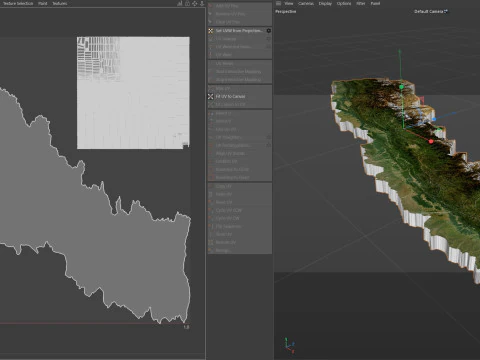Click the Mirror U command
Viewport: 480px width, 360px height.
point(240,113)
